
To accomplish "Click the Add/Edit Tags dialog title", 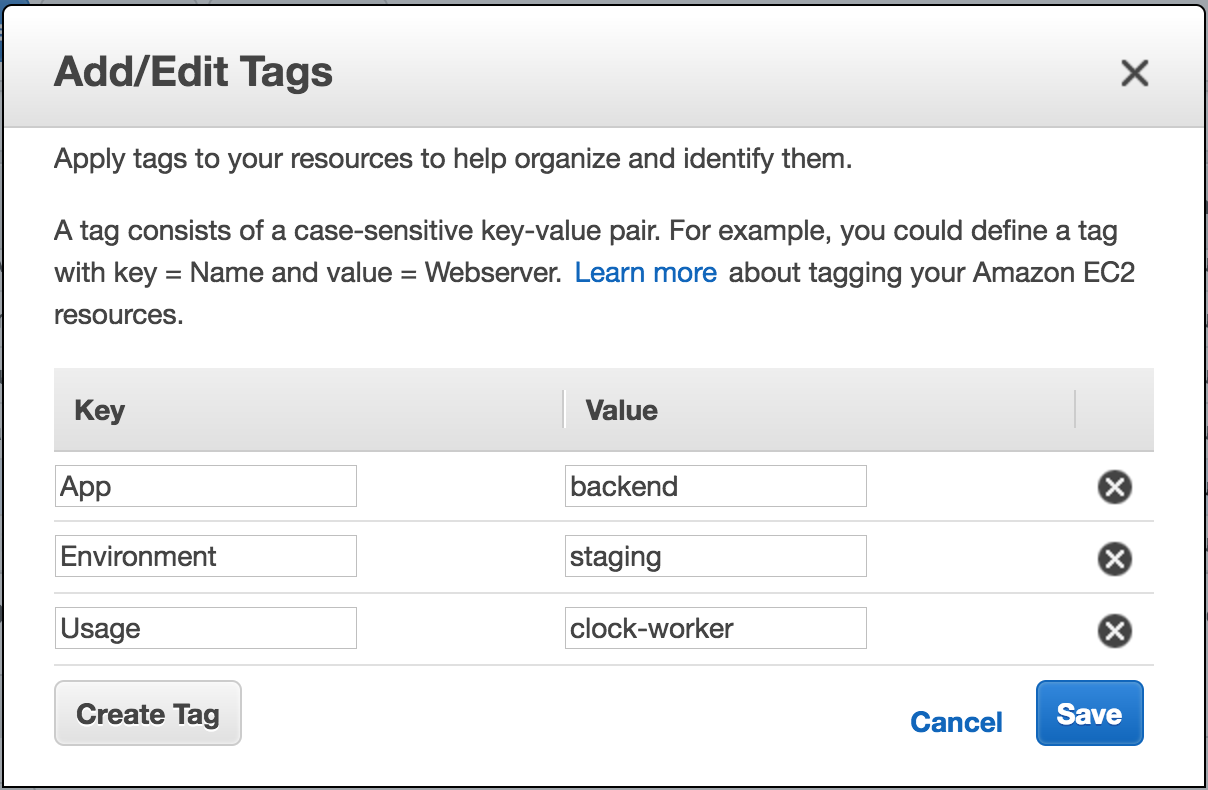I will click(193, 71).
